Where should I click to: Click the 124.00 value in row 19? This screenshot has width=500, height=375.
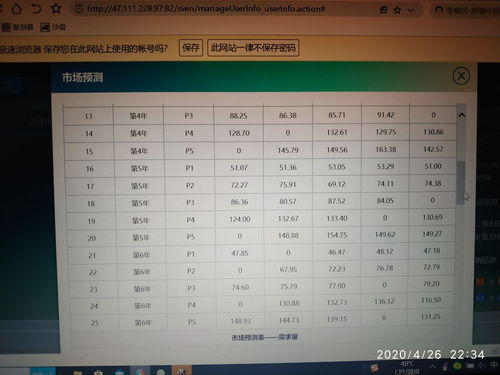point(240,219)
